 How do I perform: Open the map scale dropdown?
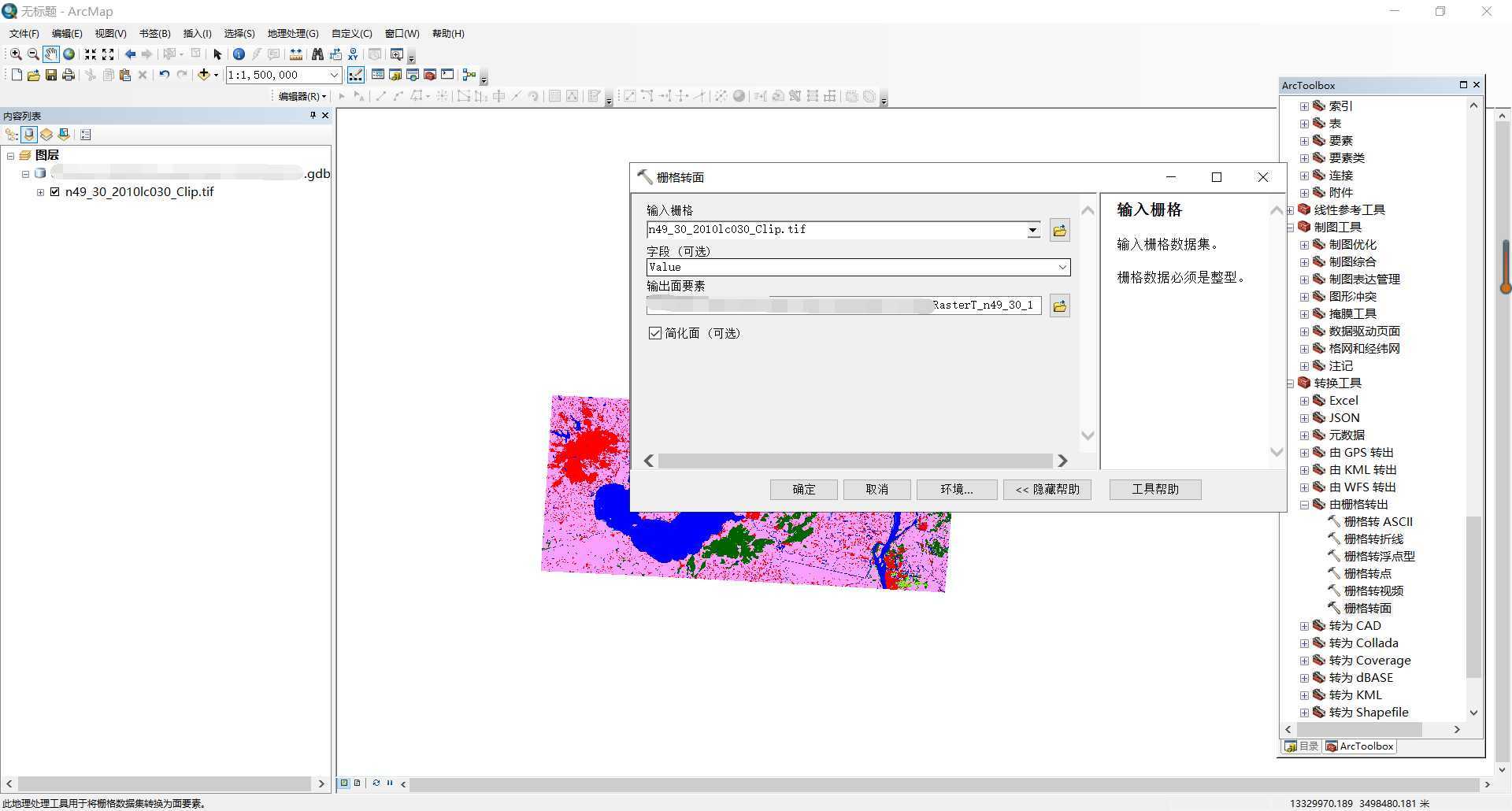(x=334, y=75)
